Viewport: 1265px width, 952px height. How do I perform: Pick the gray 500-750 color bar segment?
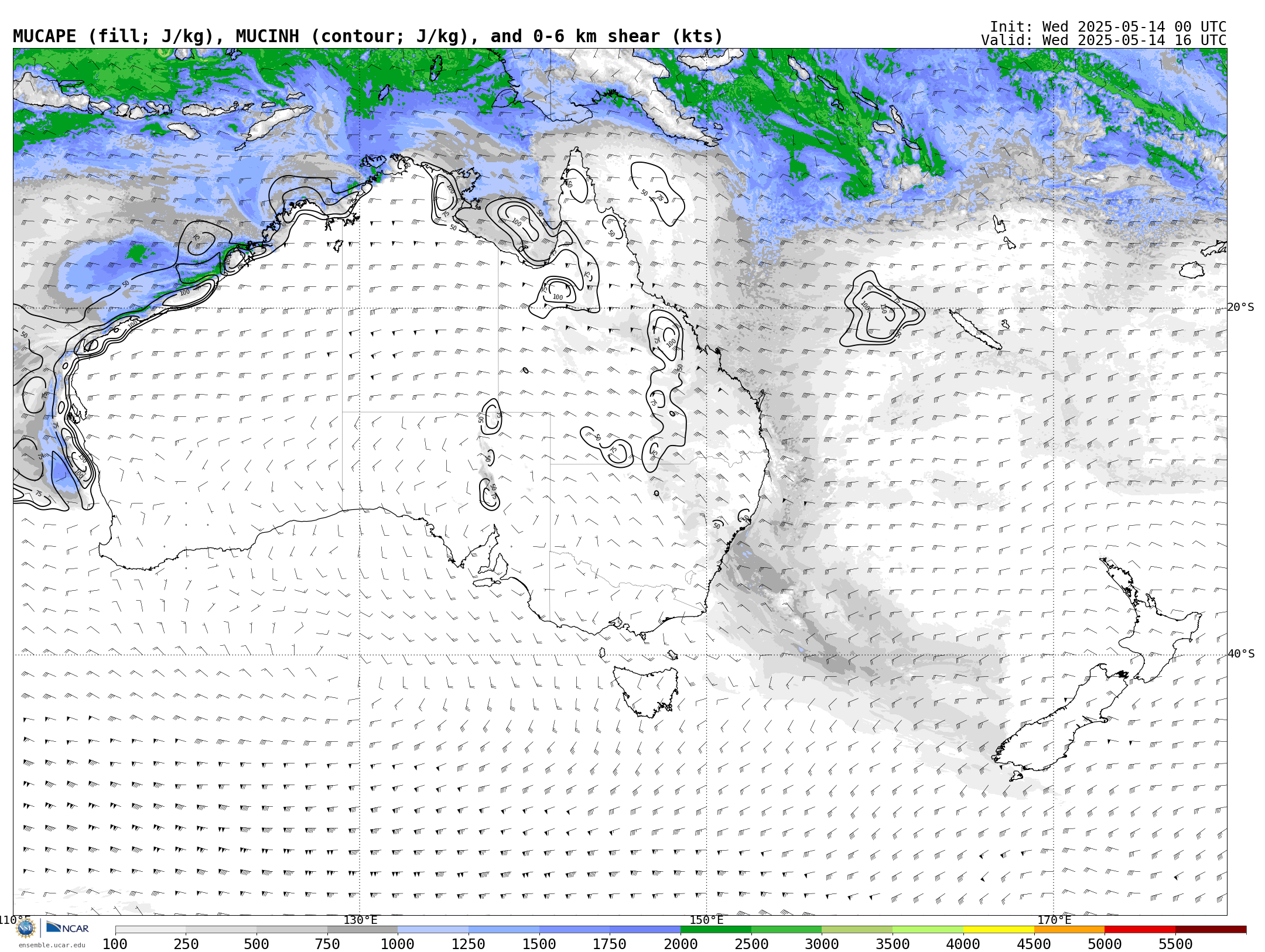[292, 930]
